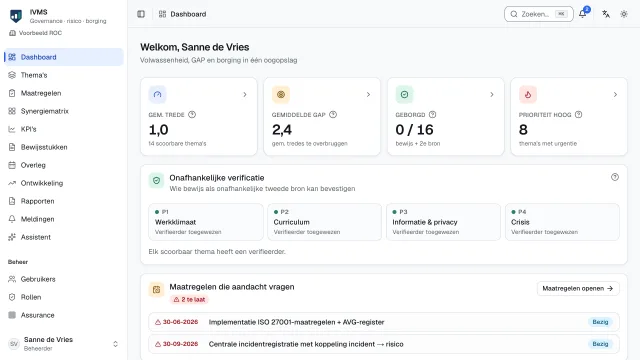Click the 'Welkom, Sanne de Vries' heading
Viewport: 640px width, 360px height.
(195, 47)
